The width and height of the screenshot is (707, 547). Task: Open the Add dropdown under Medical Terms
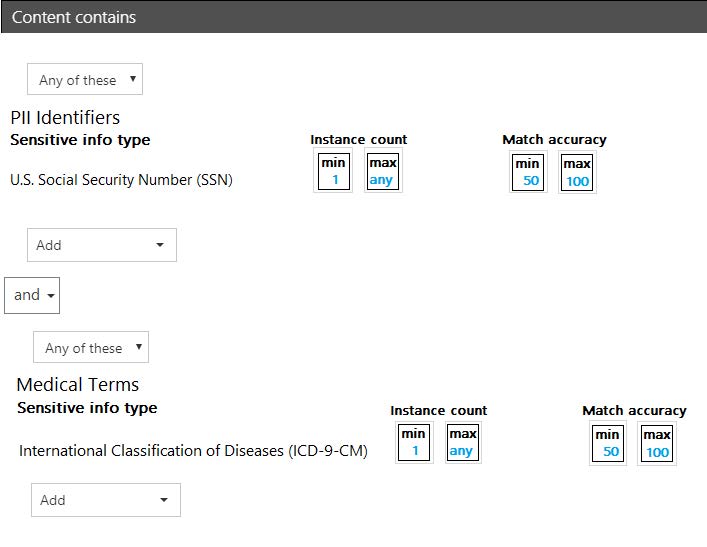[x=106, y=500]
